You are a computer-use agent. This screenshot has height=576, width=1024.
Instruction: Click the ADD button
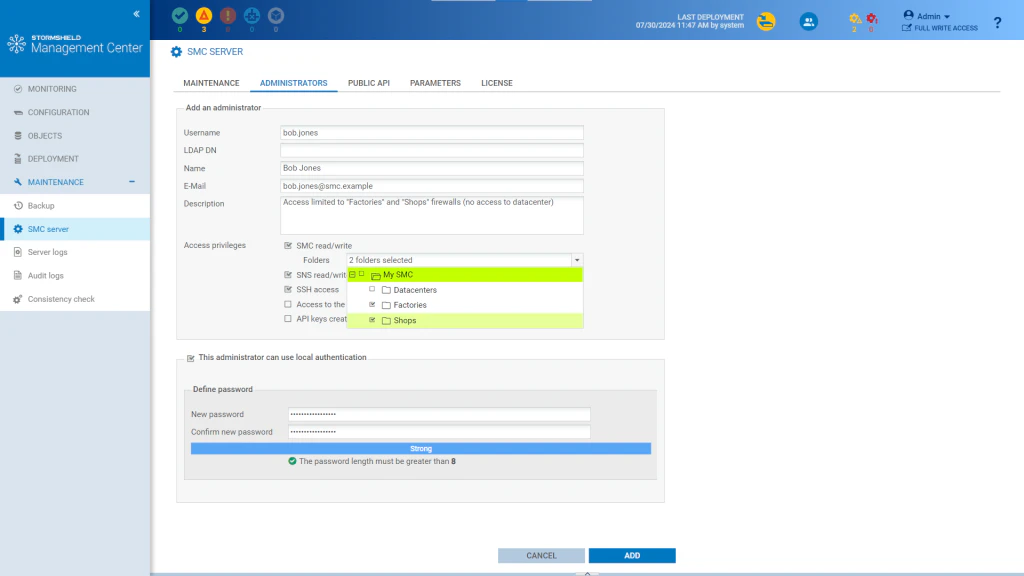(632, 556)
